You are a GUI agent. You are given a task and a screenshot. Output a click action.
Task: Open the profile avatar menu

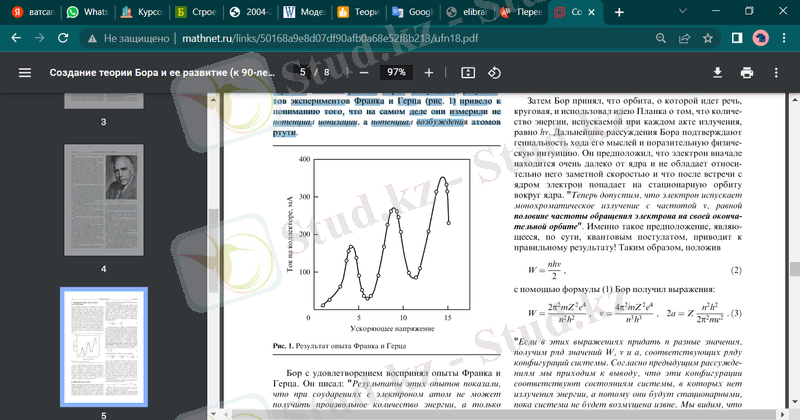(x=760, y=38)
